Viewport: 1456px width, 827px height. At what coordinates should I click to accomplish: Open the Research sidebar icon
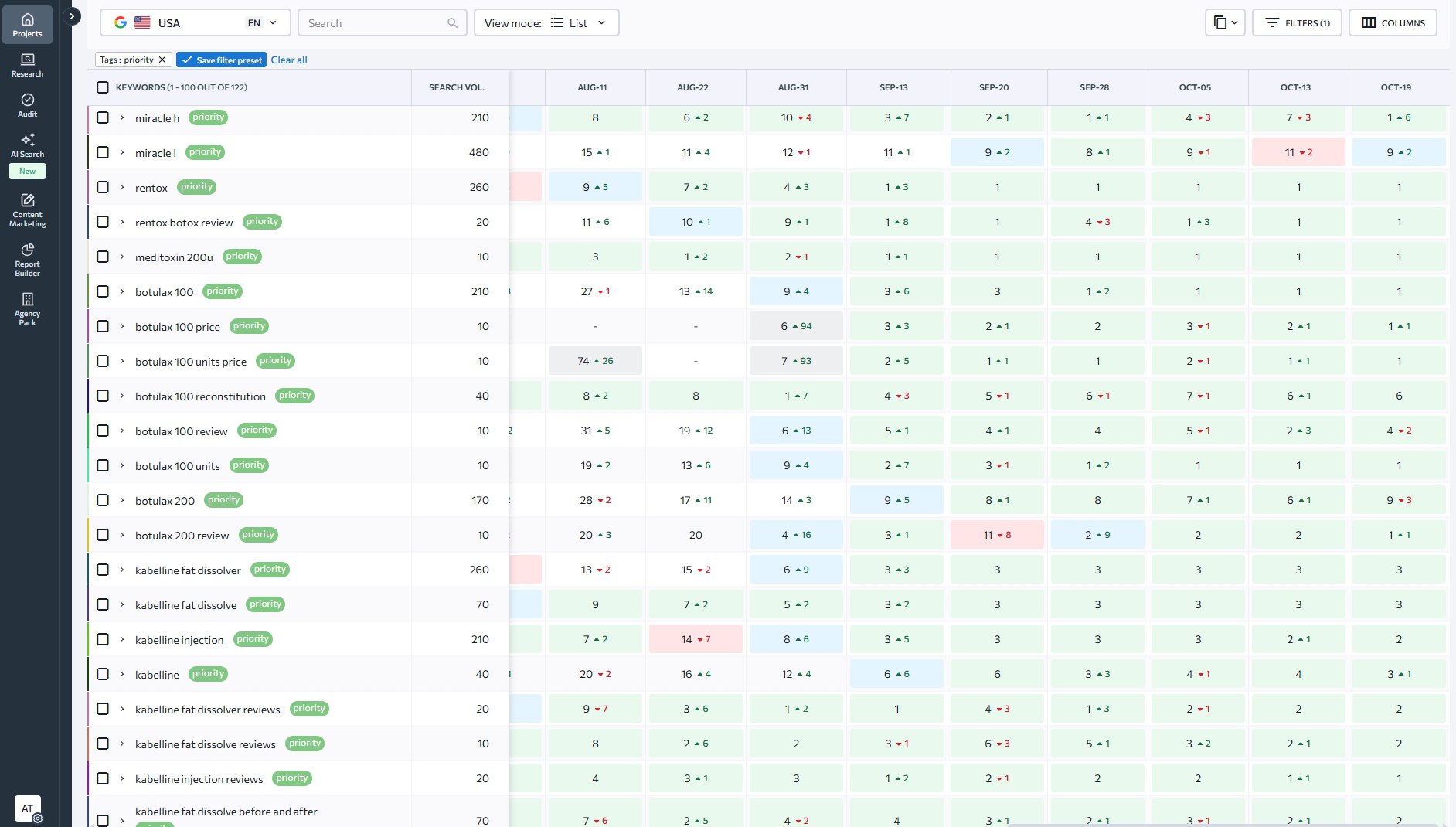(x=27, y=65)
